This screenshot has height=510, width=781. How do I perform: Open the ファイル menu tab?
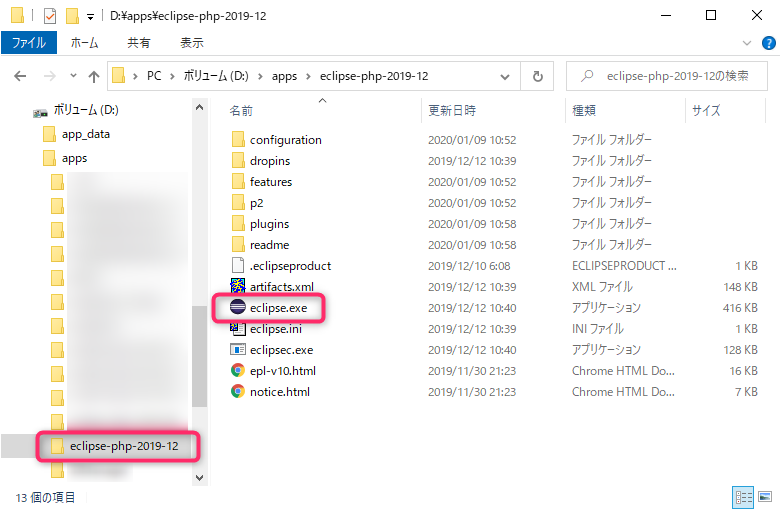click(x=29, y=43)
